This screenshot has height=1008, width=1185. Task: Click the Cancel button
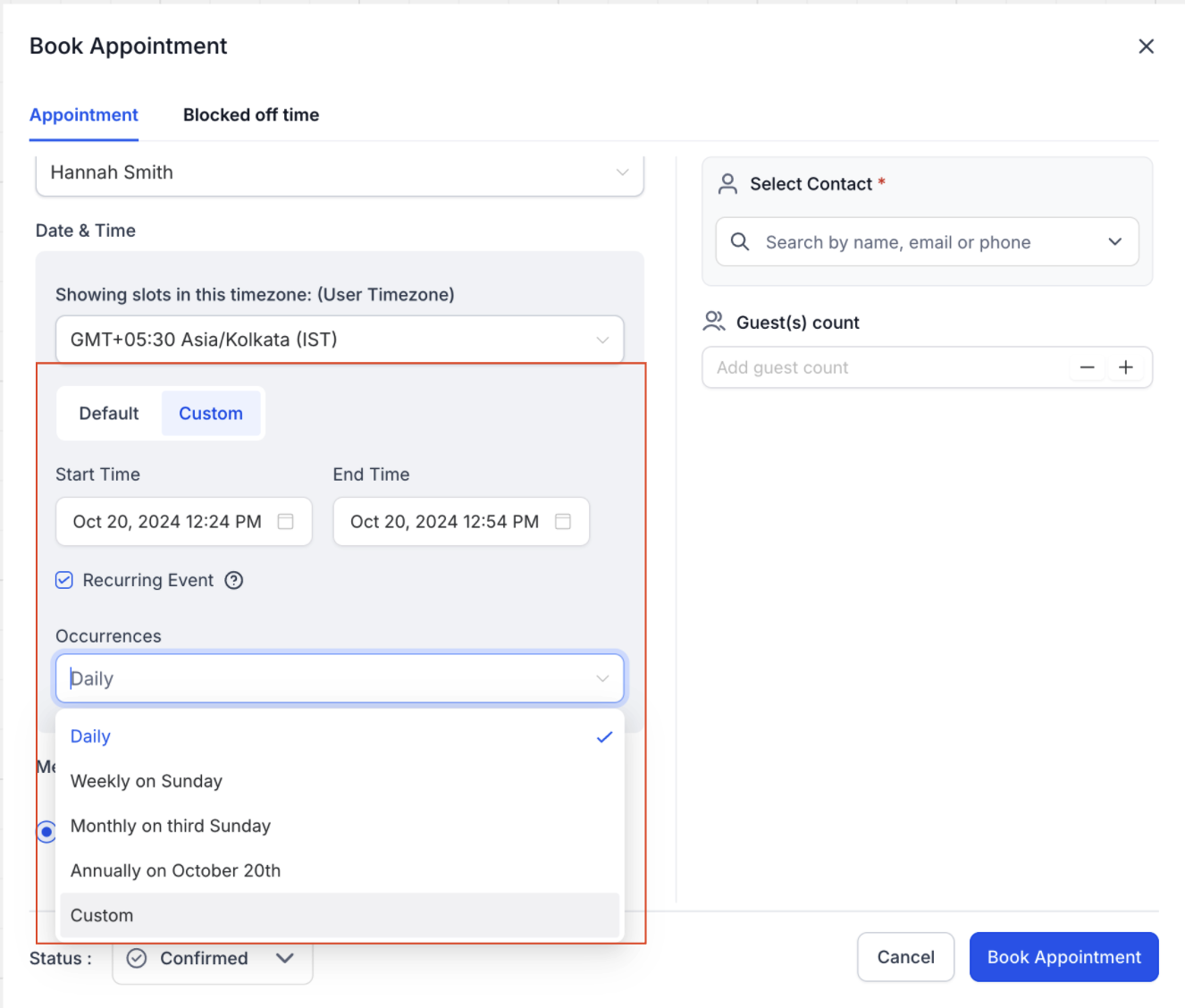click(x=906, y=957)
